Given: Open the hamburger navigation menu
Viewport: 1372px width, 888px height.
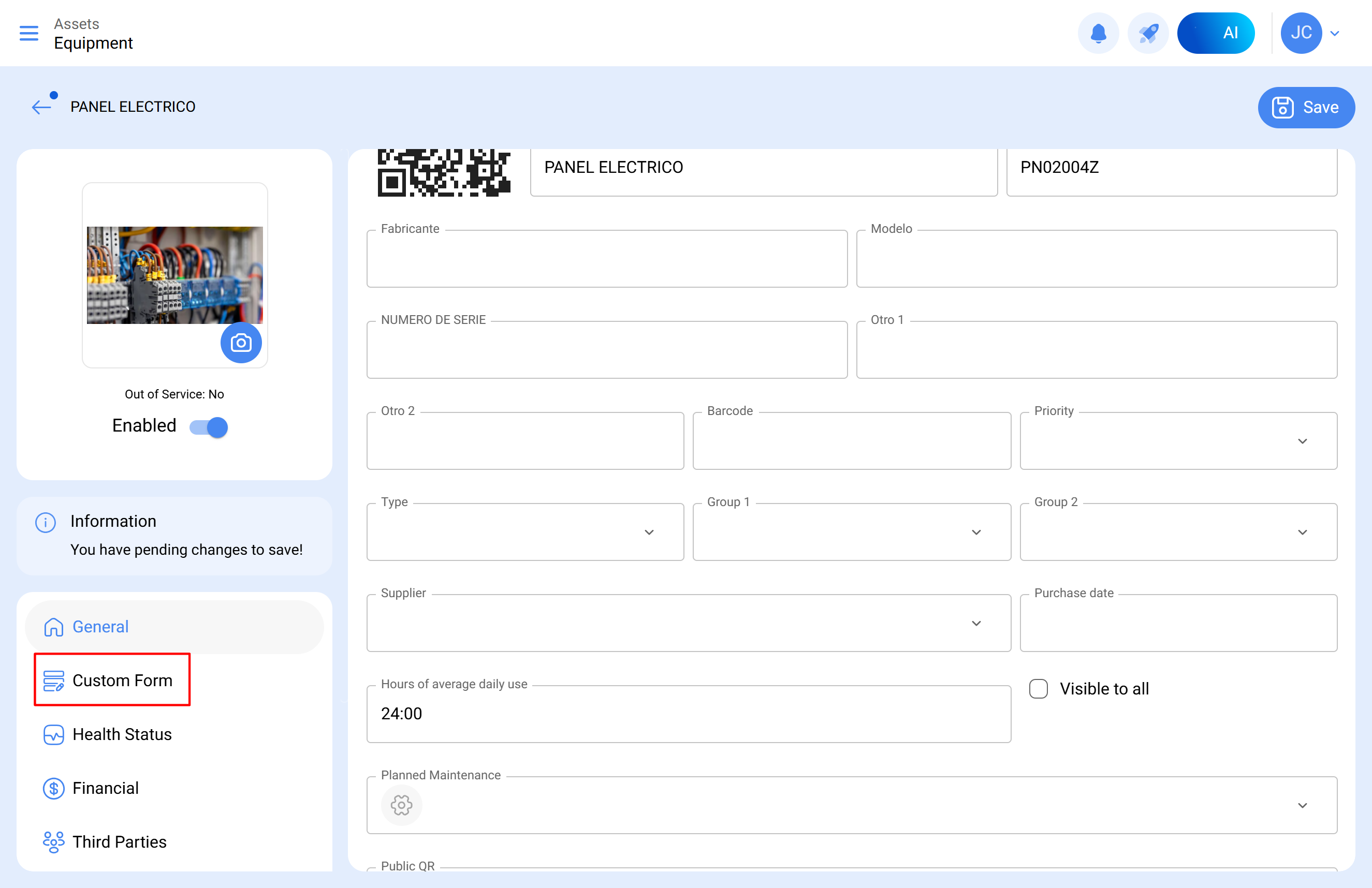Looking at the screenshot, I should pyautogui.click(x=29, y=33).
